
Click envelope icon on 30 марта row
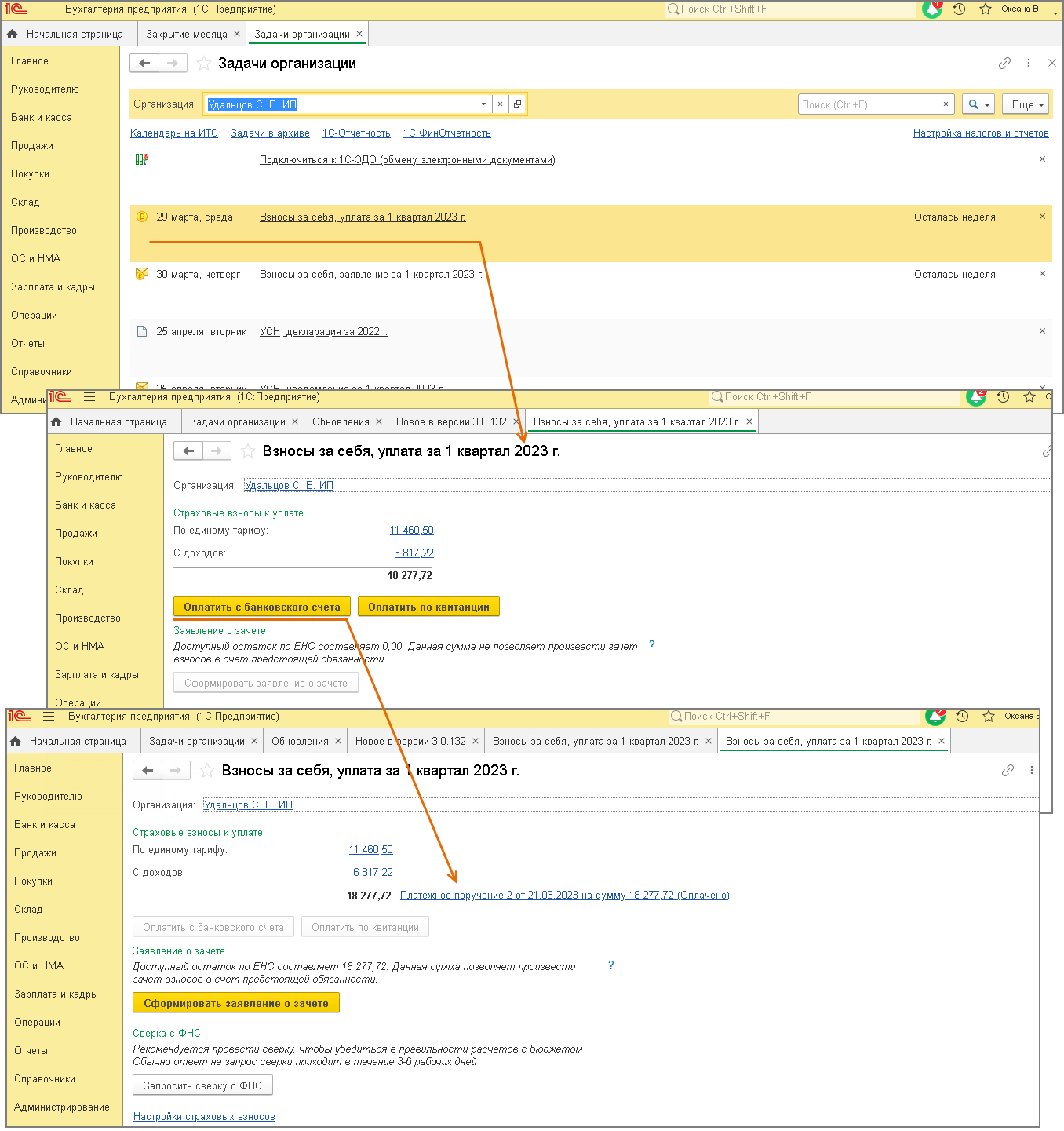[142, 274]
